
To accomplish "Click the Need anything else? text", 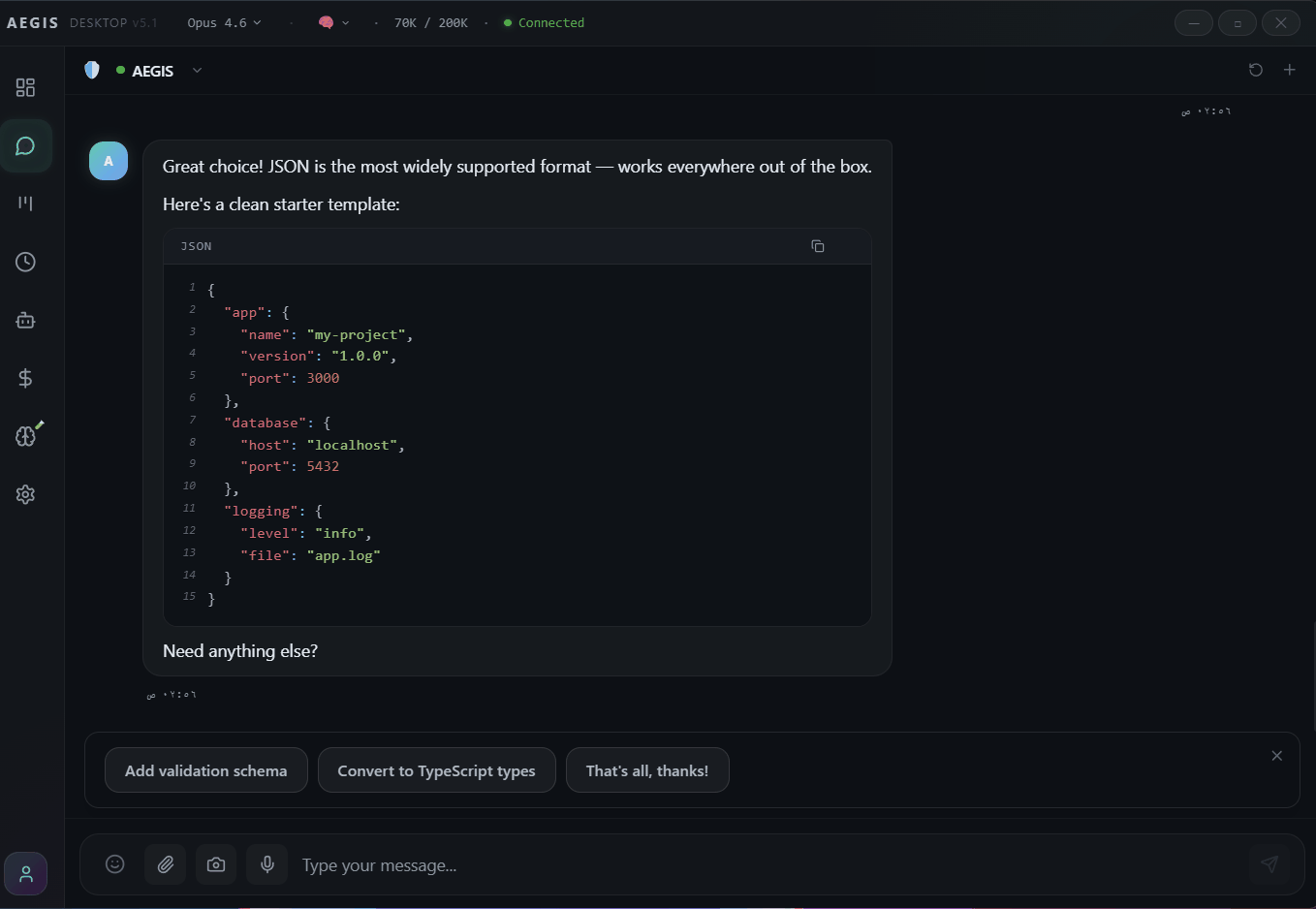I will (x=240, y=651).
